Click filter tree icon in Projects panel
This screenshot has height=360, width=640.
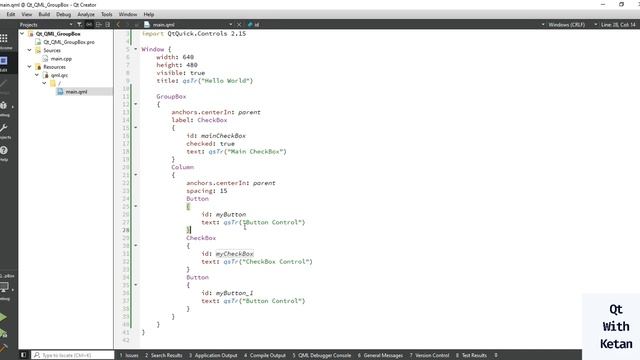point(80,24)
